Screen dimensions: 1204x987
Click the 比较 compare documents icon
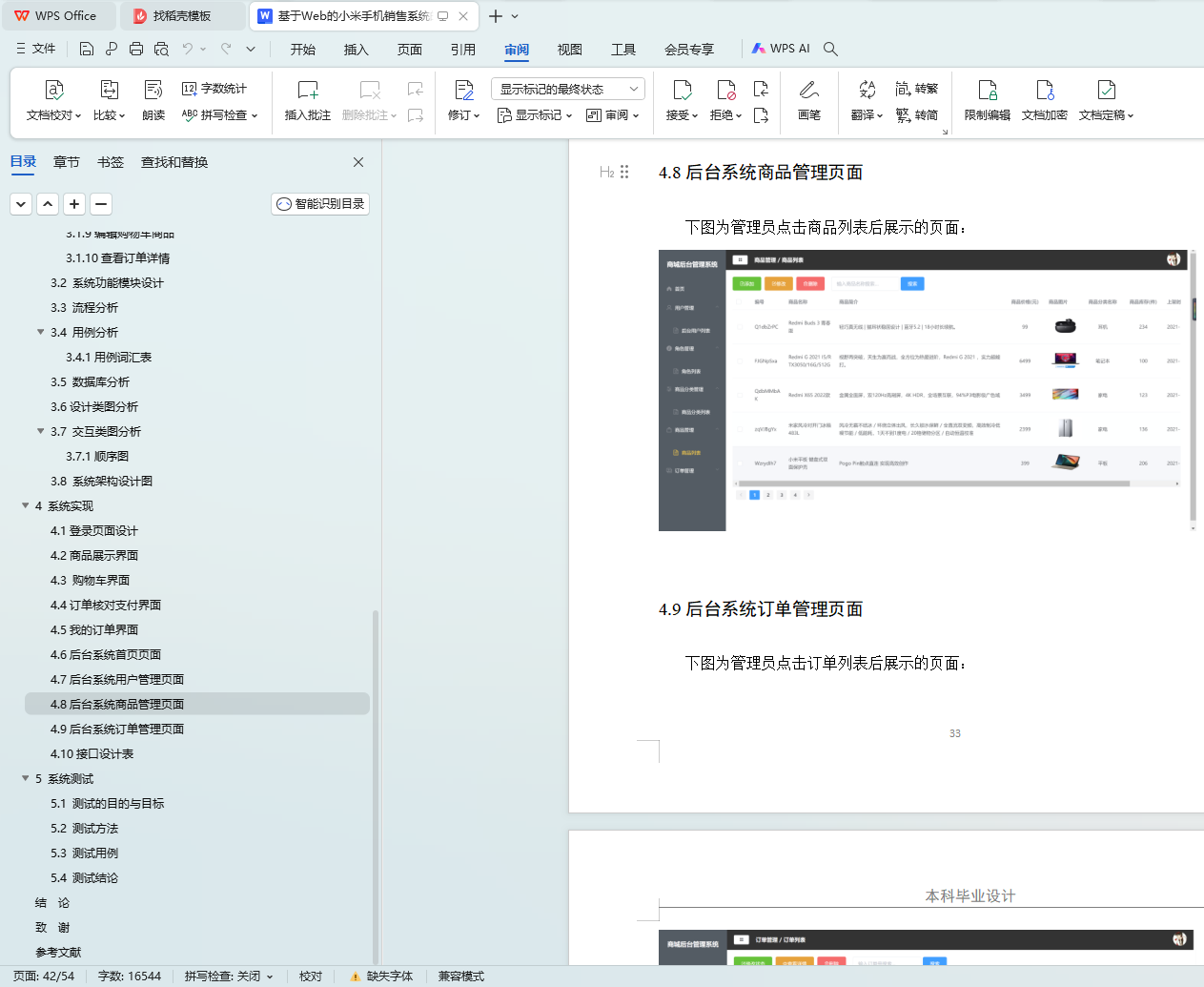[109, 90]
